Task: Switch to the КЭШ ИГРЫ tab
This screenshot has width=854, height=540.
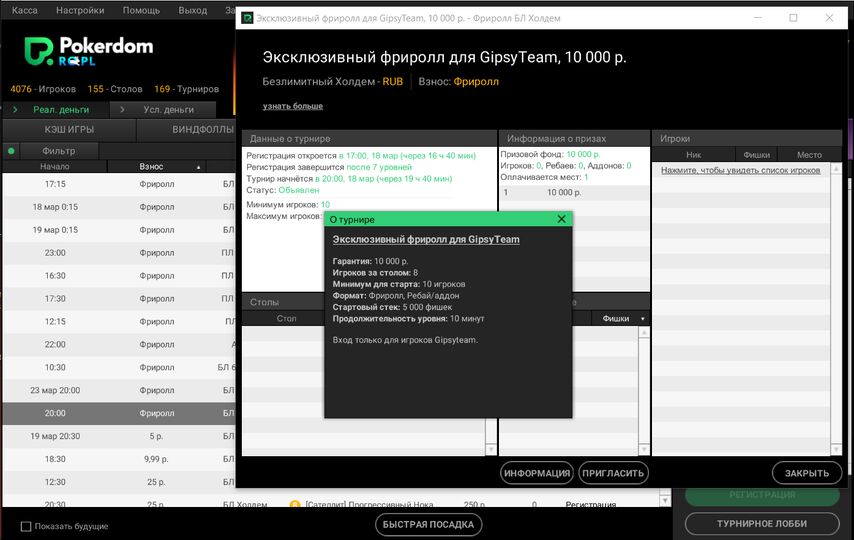Action: (x=69, y=130)
